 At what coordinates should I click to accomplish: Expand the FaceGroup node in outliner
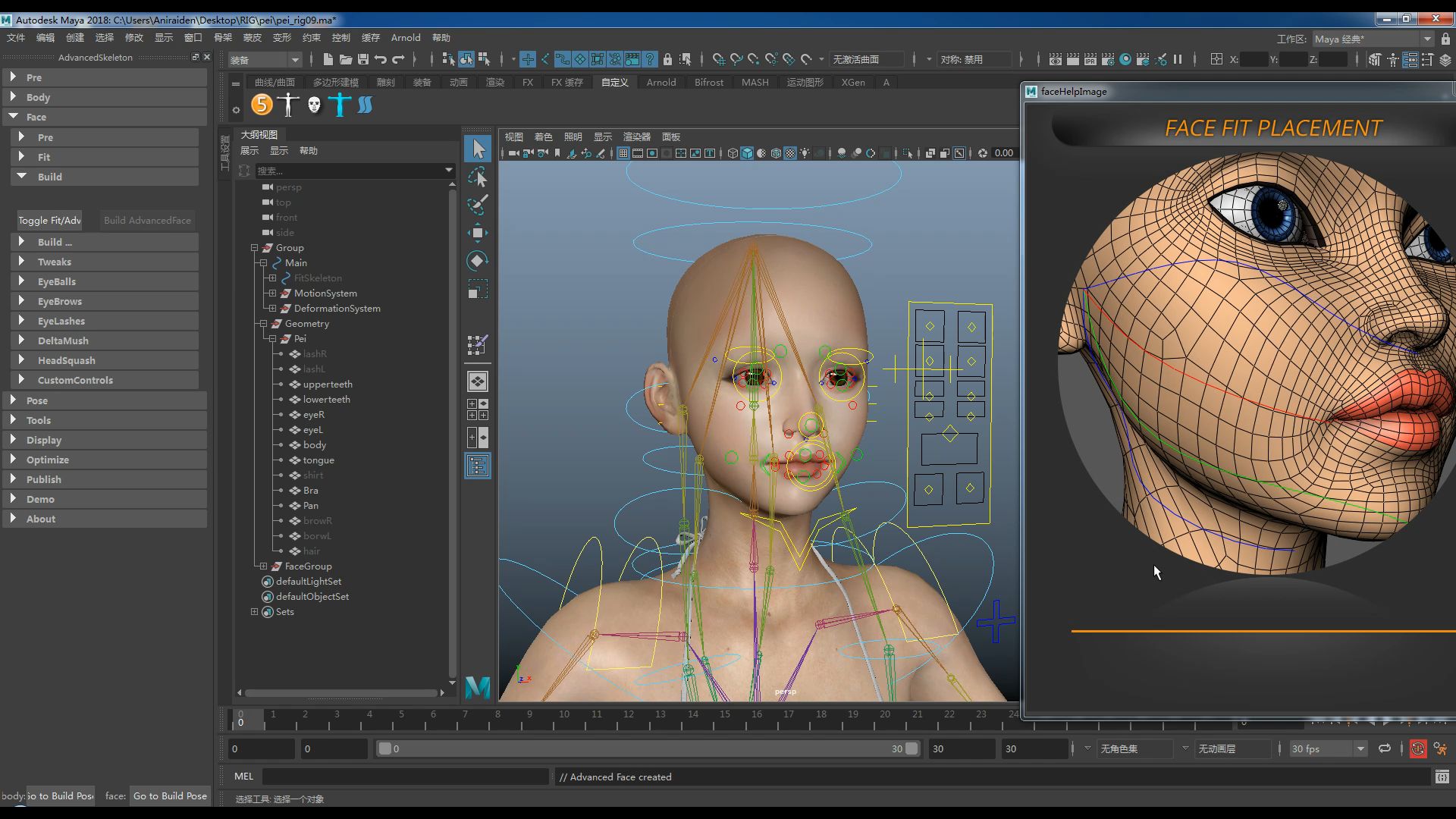(263, 566)
